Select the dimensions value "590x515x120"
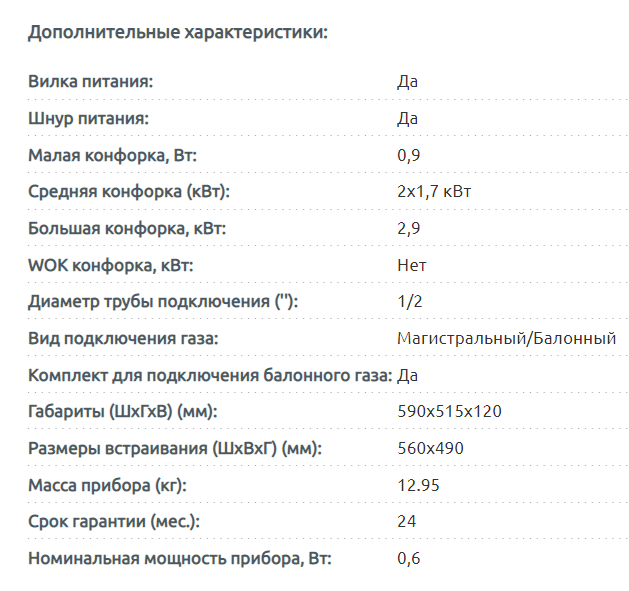This screenshot has height=591, width=629. (x=449, y=411)
